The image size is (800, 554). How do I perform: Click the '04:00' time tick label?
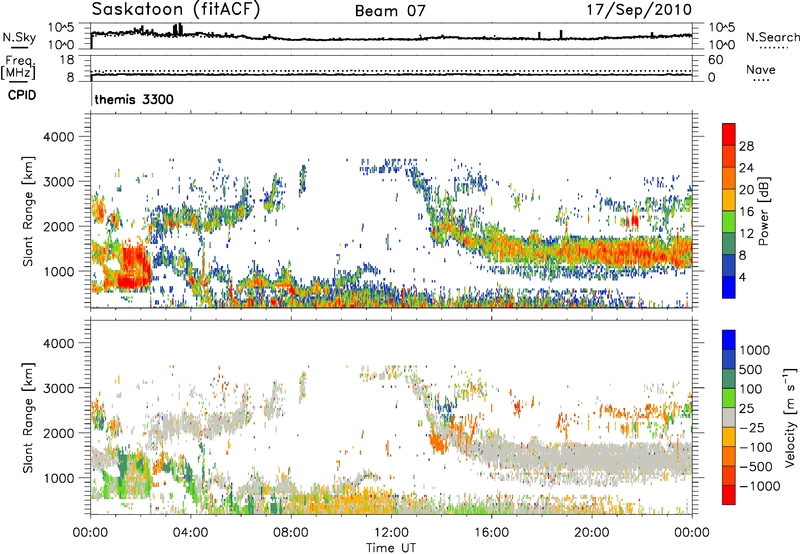pyautogui.click(x=190, y=533)
